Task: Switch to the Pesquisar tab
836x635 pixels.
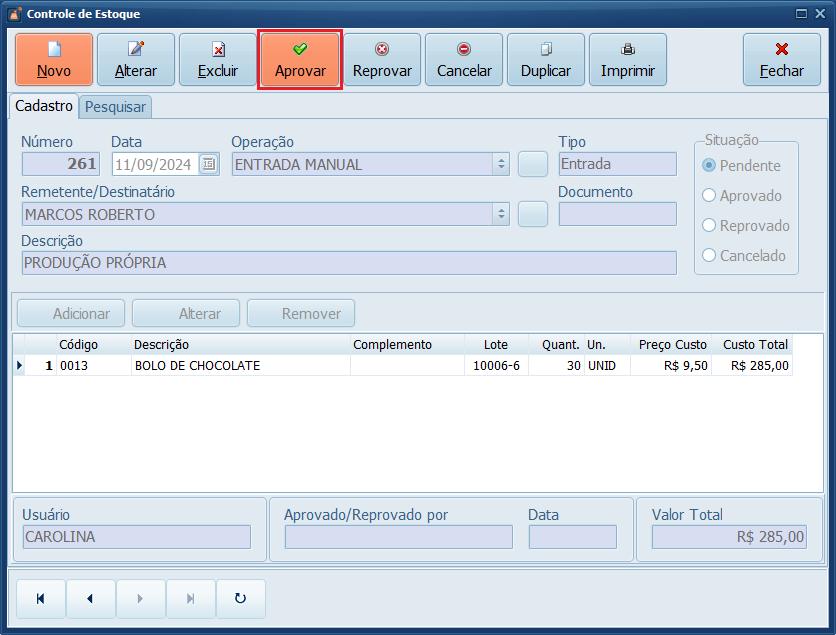Action: click(115, 106)
